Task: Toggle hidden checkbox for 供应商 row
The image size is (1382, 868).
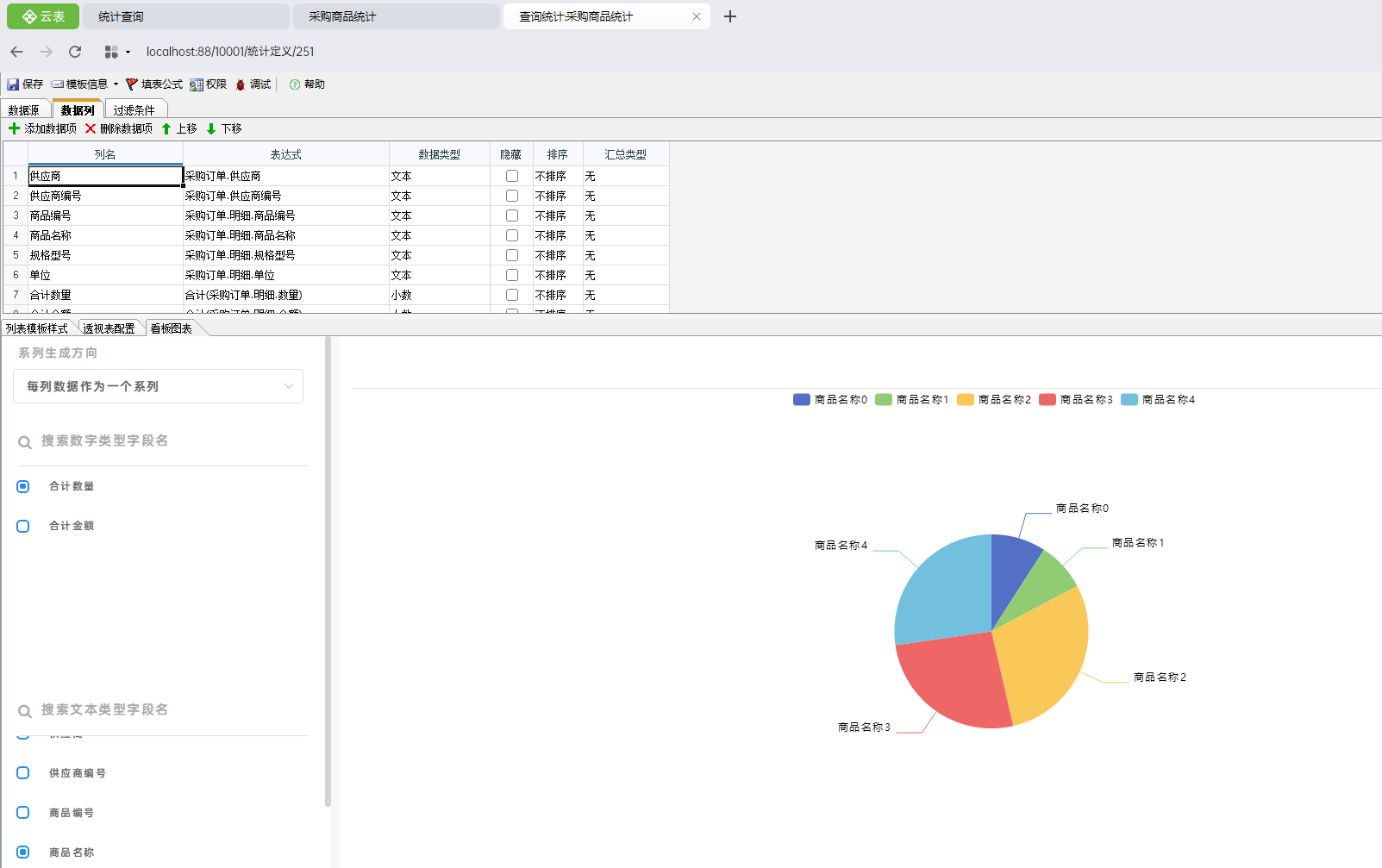Action: pyautogui.click(x=512, y=176)
